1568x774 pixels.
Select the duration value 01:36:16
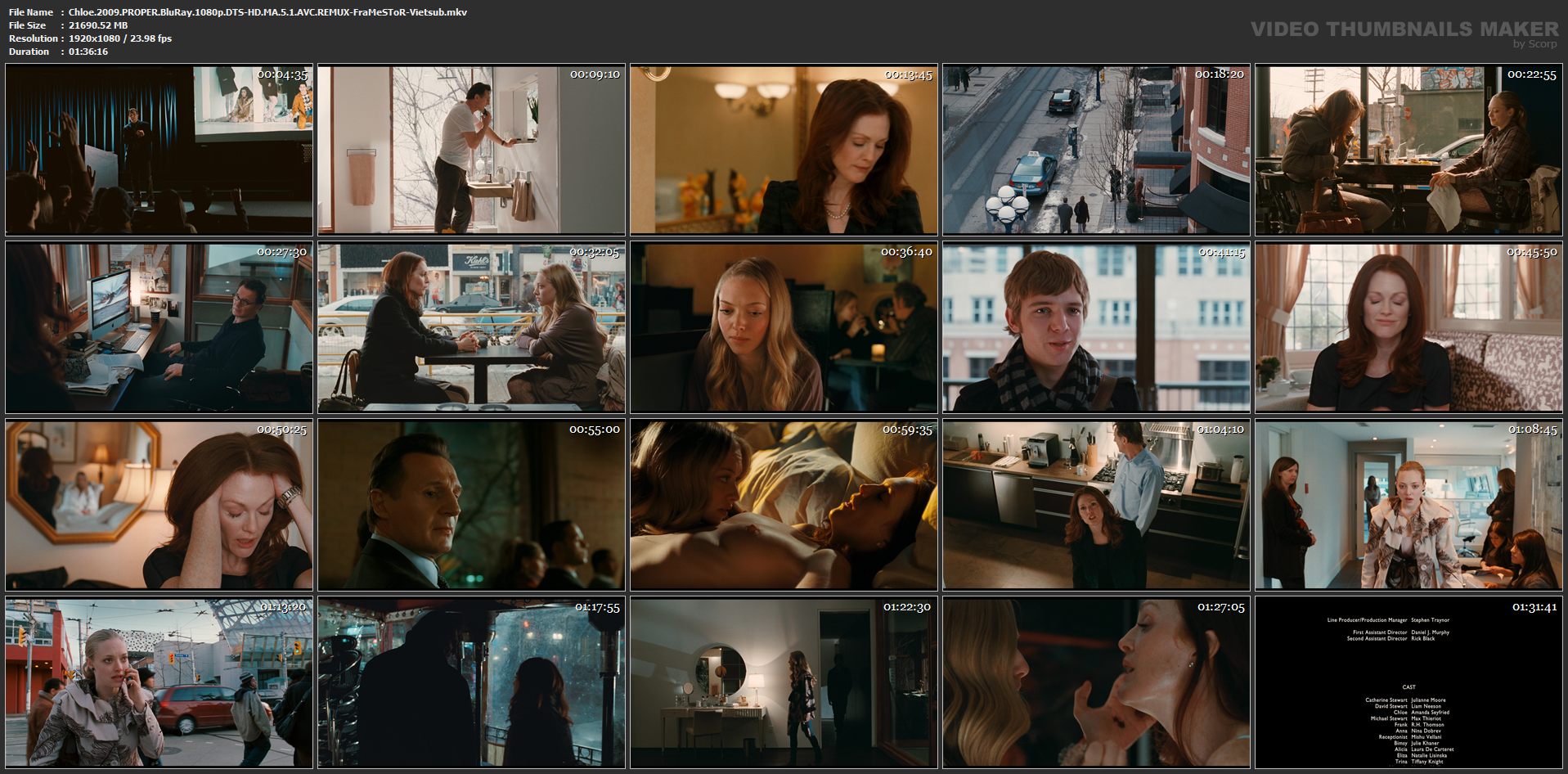(88, 52)
